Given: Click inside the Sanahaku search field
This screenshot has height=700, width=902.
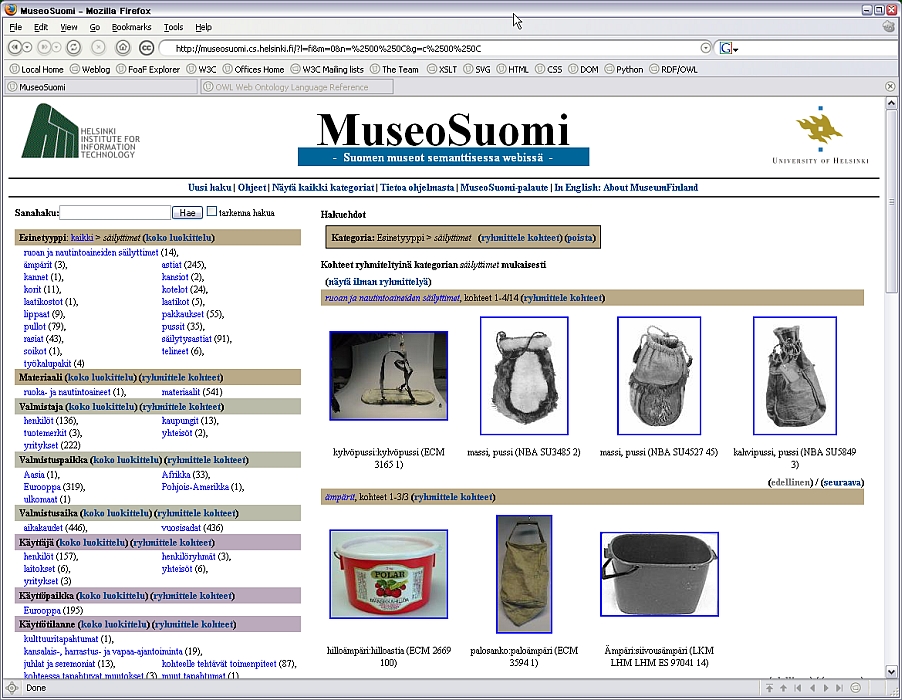Looking at the screenshot, I should click(x=115, y=212).
